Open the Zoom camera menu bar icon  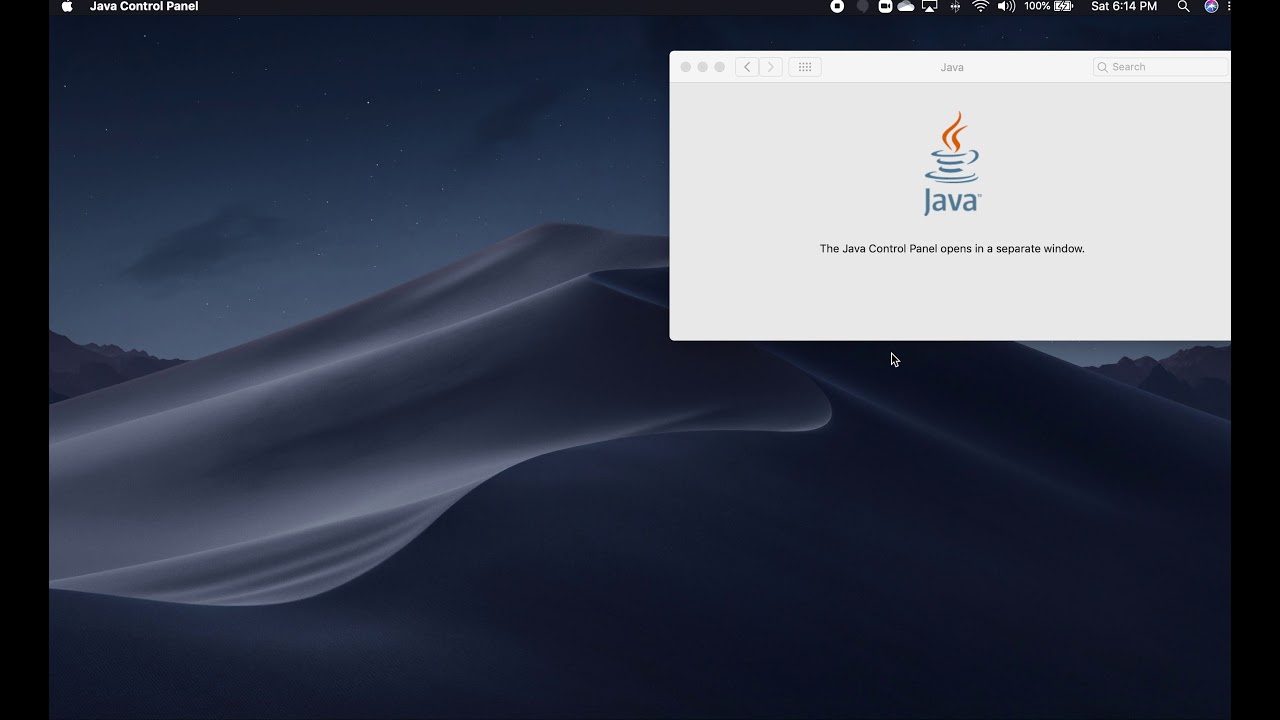885,6
